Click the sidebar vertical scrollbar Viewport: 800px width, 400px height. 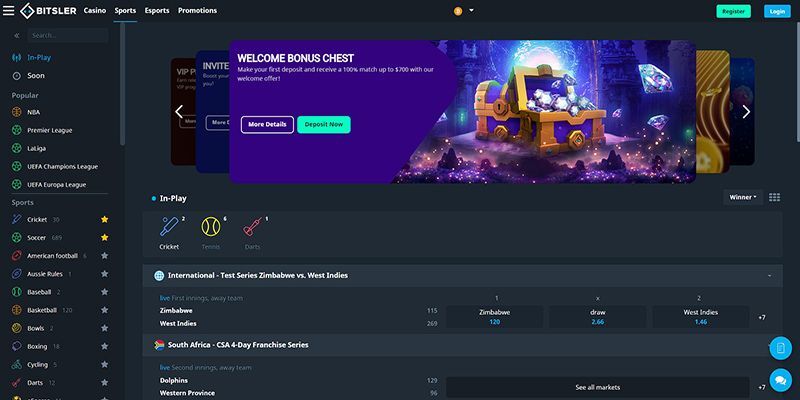[x=122, y=84]
